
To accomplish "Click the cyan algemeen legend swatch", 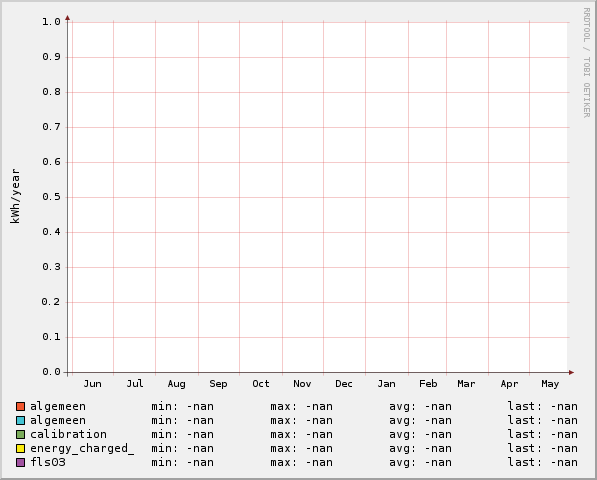I will 21,420.
